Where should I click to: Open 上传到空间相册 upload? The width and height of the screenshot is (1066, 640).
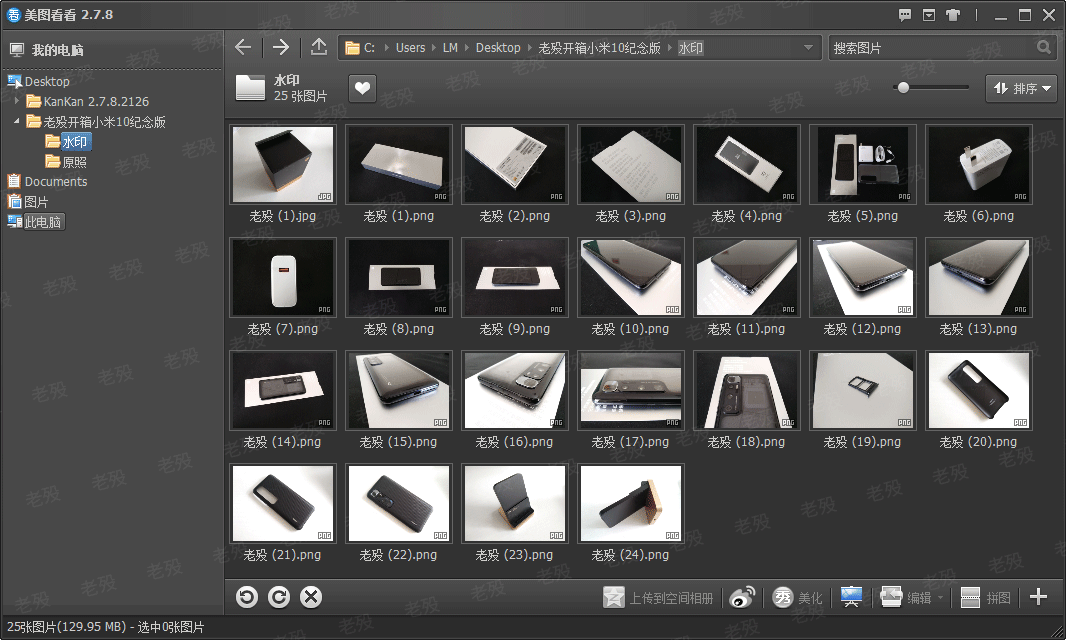point(658,598)
